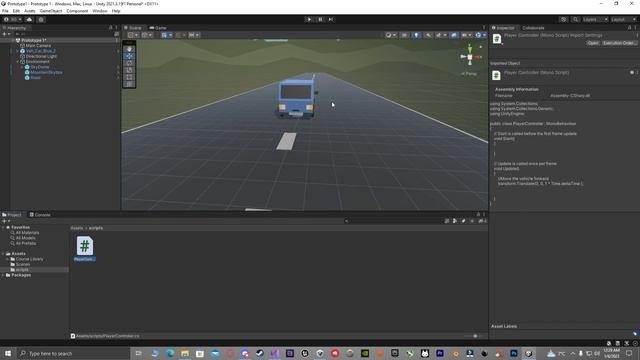Select the Transform tool in Scene
This screenshot has width=640, height=360.
[129, 84]
